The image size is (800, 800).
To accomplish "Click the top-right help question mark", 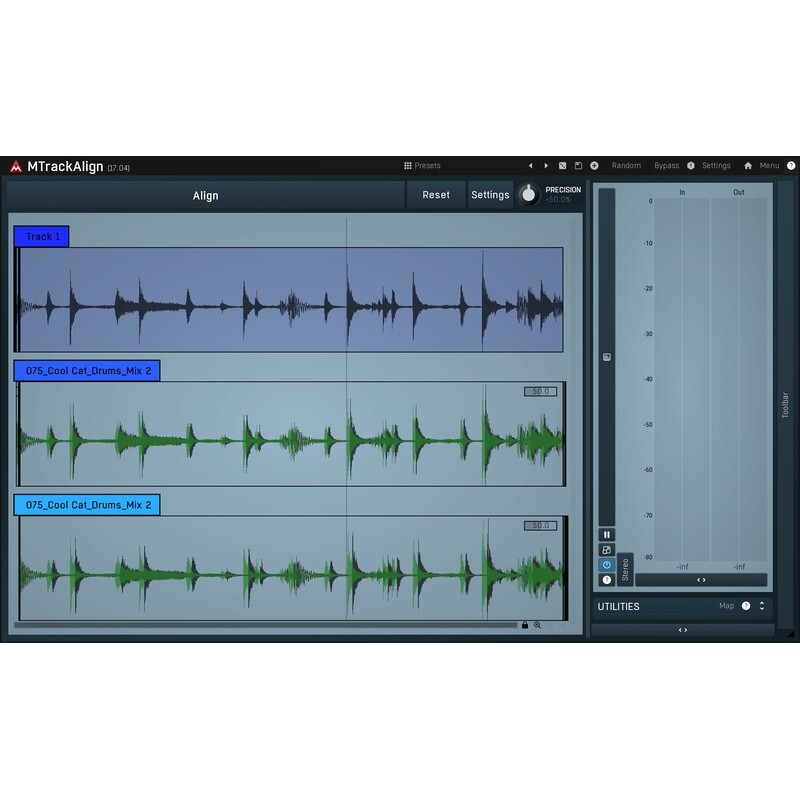I will [791, 166].
